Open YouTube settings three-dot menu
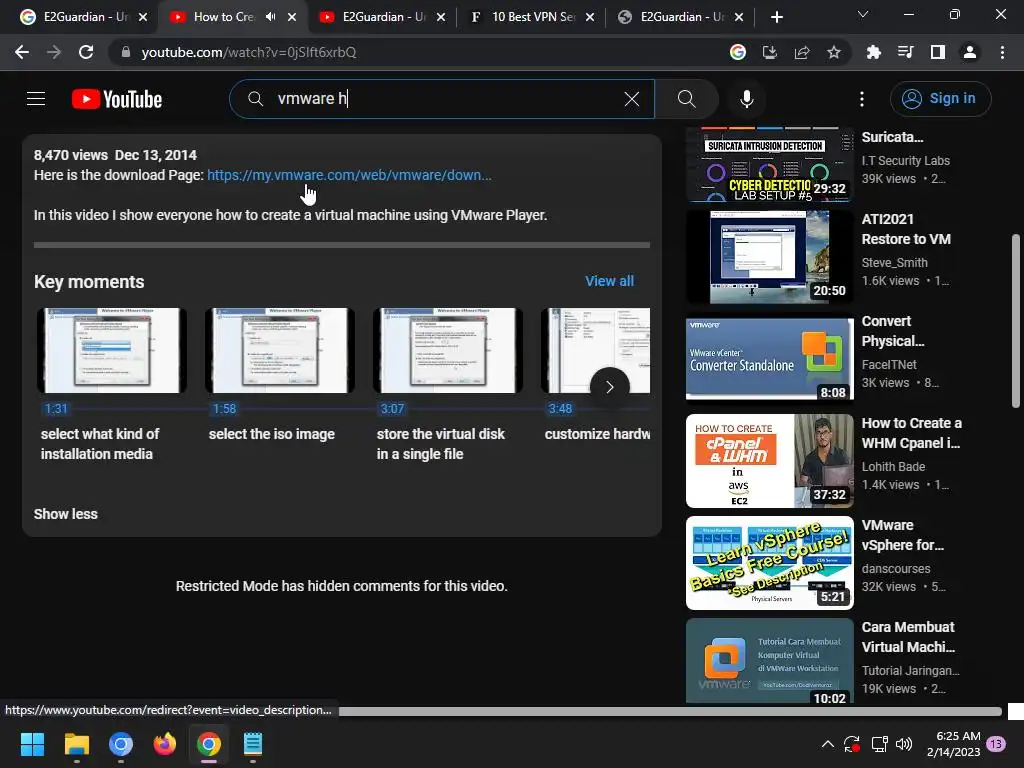This screenshot has width=1024, height=768. tap(862, 99)
